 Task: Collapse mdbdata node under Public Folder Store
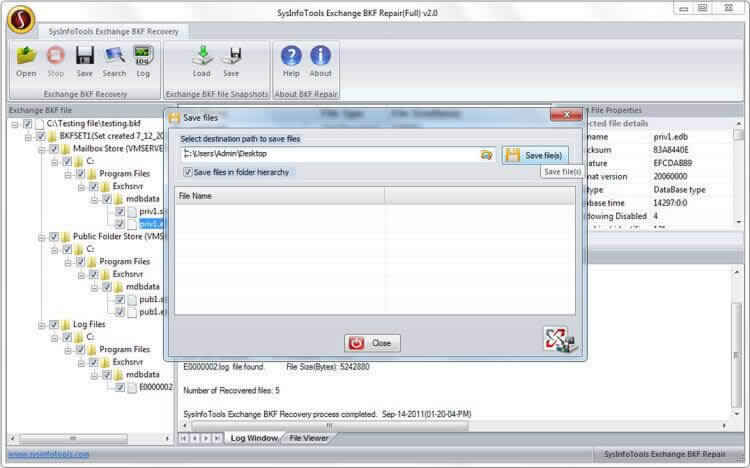(95, 288)
